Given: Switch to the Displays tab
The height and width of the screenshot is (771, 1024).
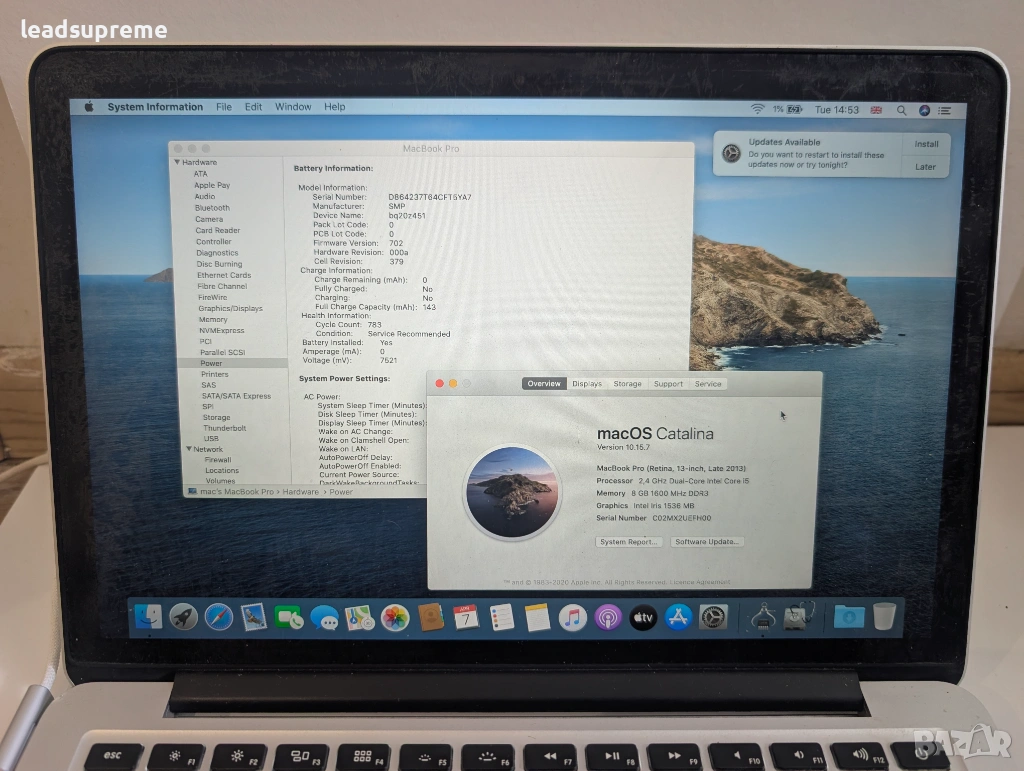Looking at the screenshot, I should click(x=587, y=384).
